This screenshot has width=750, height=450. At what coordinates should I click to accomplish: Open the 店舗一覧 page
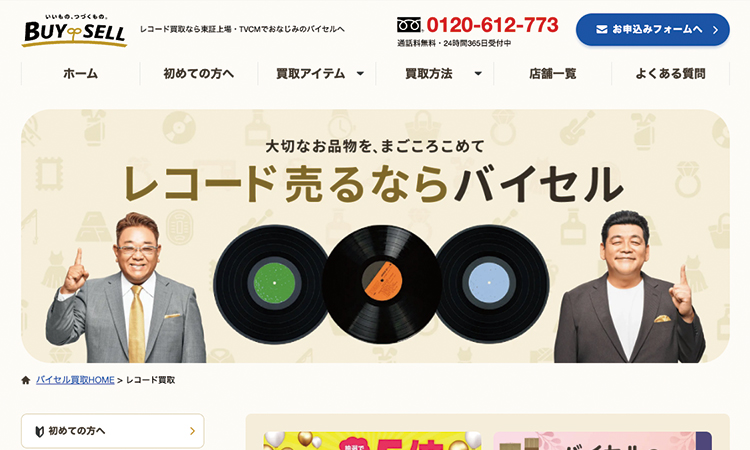553,74
